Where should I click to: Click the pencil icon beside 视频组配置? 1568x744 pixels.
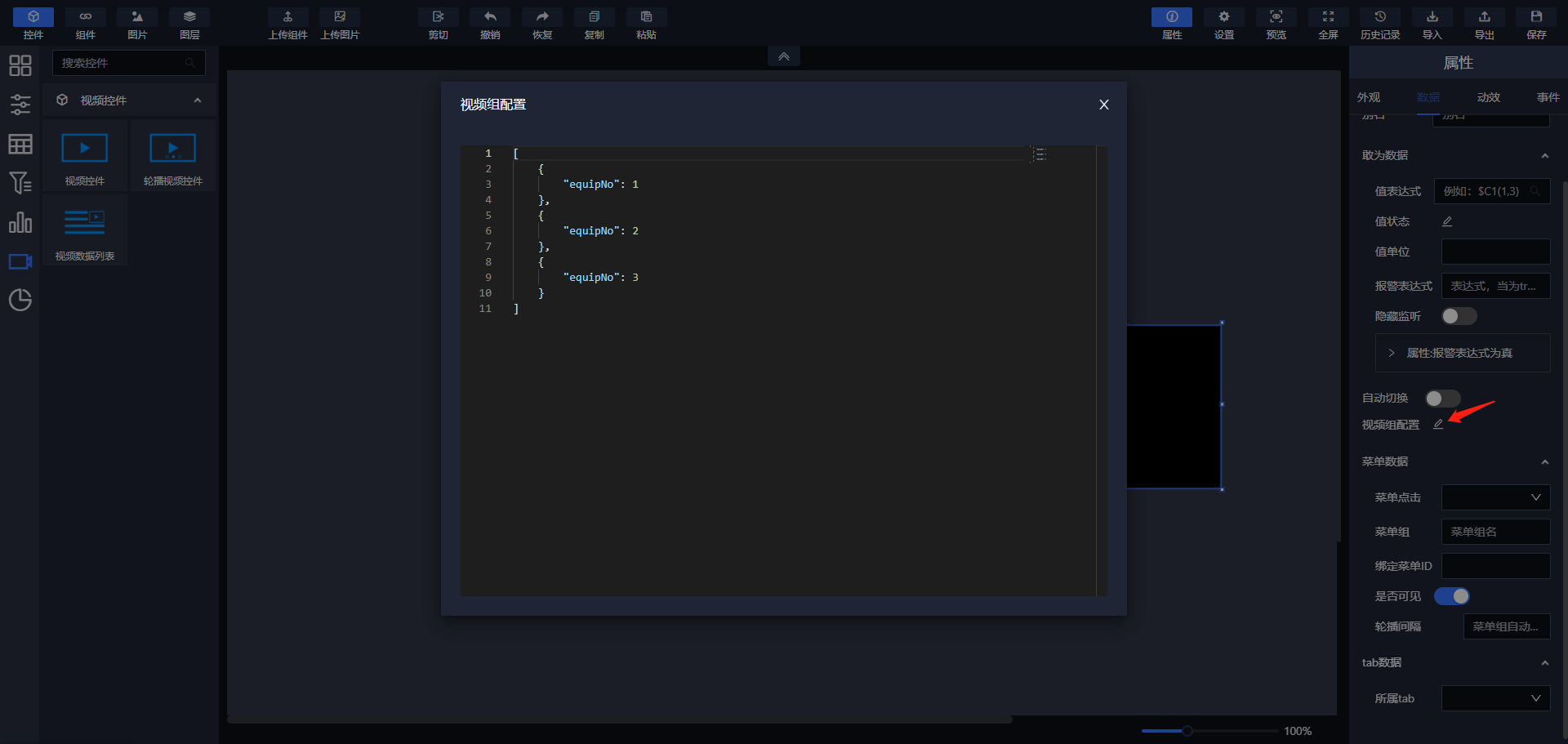pyautogui.click(x=1438, y=425)
